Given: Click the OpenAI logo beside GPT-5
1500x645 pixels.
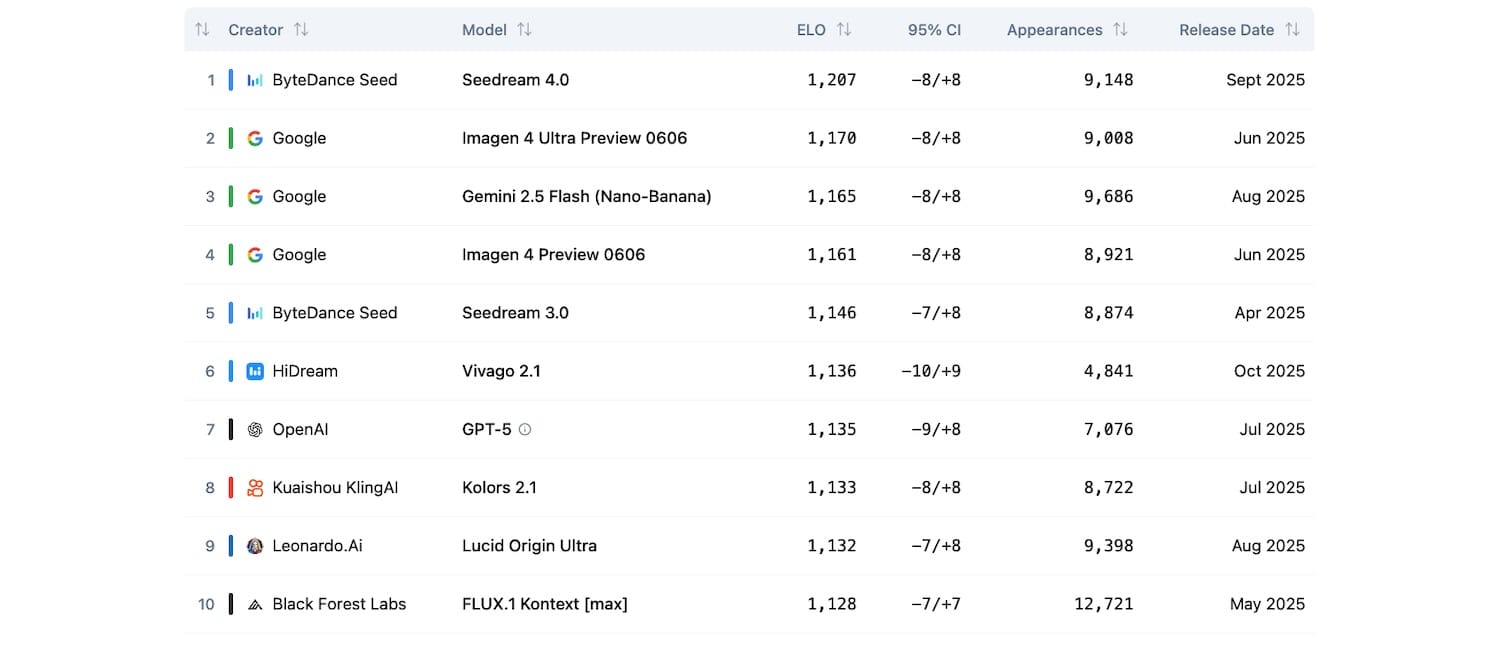Looking at the screenshot, I should [x=255, y=429].
